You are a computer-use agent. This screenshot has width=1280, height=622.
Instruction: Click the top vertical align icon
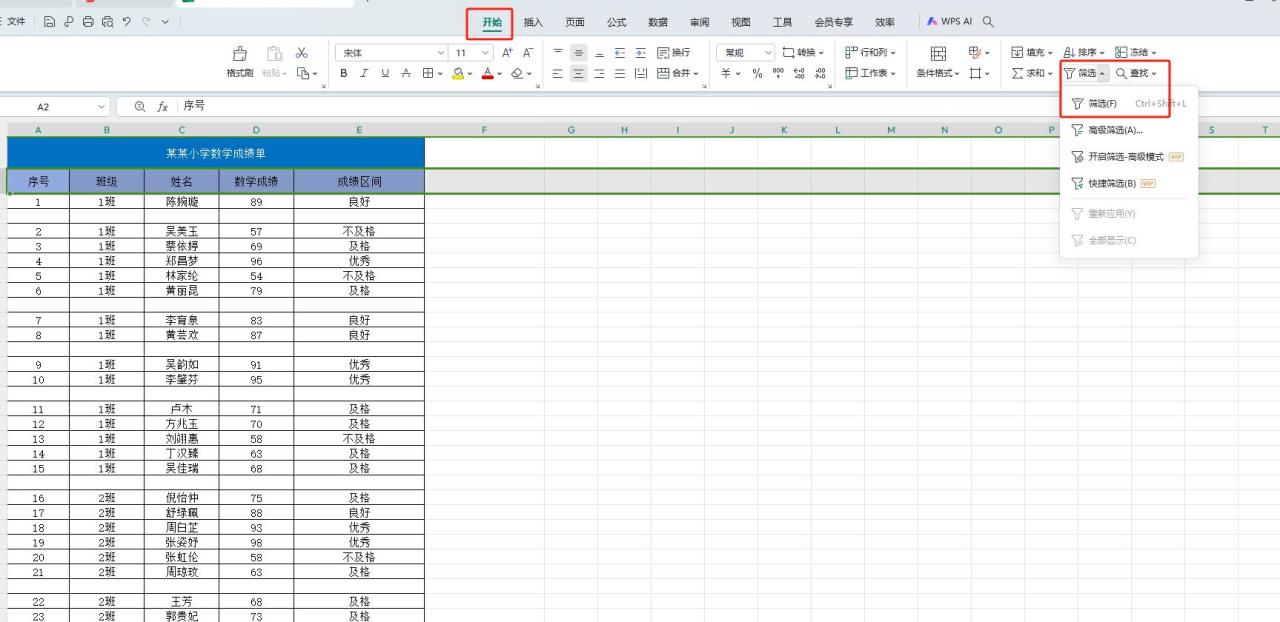coord(558,53)
